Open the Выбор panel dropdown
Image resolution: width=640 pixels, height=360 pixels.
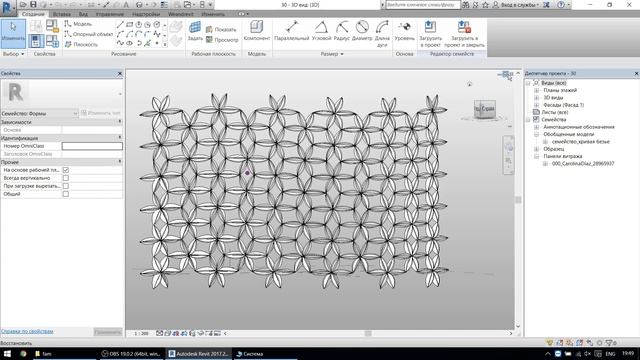click(13, 54)
